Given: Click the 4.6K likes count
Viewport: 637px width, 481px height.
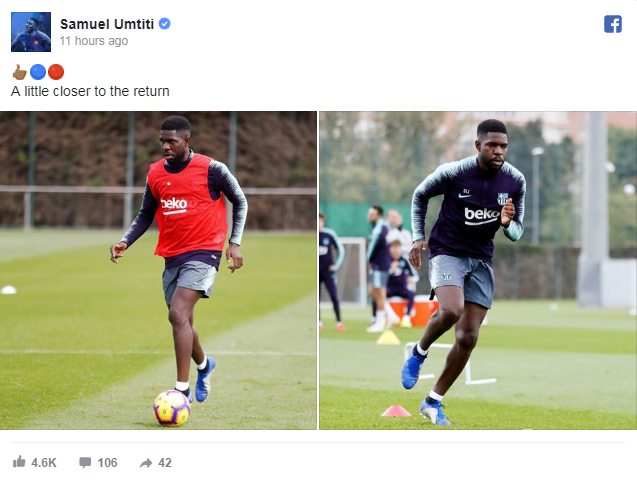Looking at the screenshot, I should pyautogui.click(x=44, y=463).
